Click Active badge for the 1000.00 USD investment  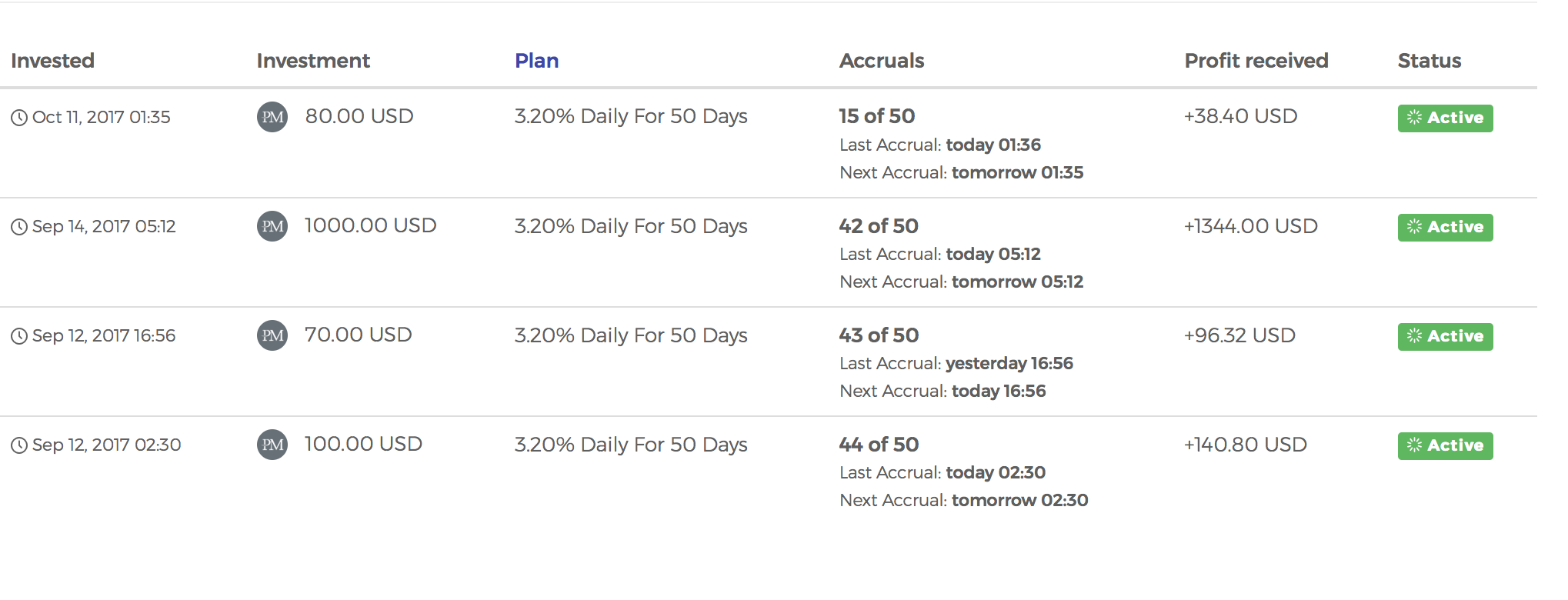pyautogui.click(x=1445, y=228)
